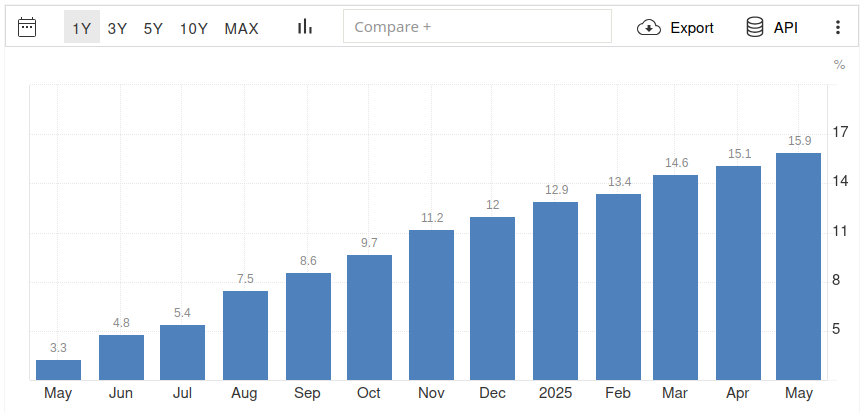Click the 8 y-axis tick label
868x413 pixels.
pos(836,280)
